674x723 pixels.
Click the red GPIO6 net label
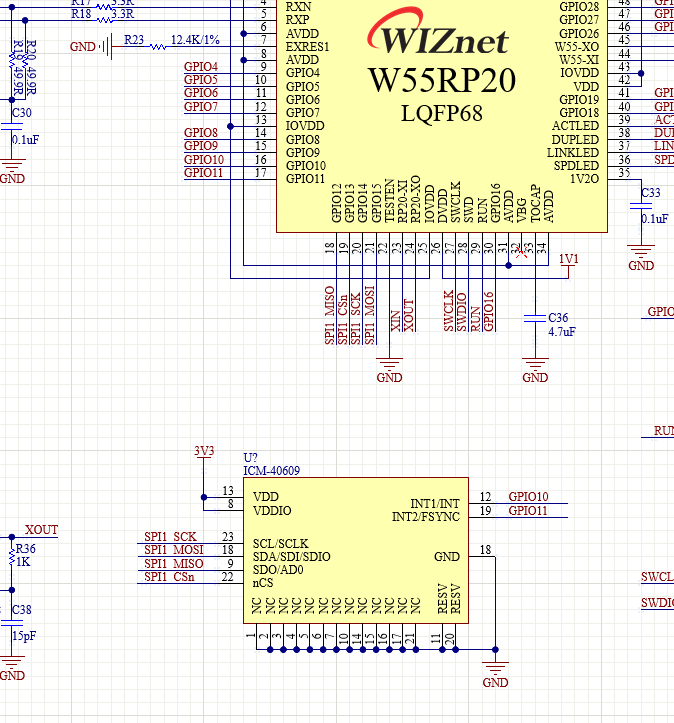coord(201,93)
